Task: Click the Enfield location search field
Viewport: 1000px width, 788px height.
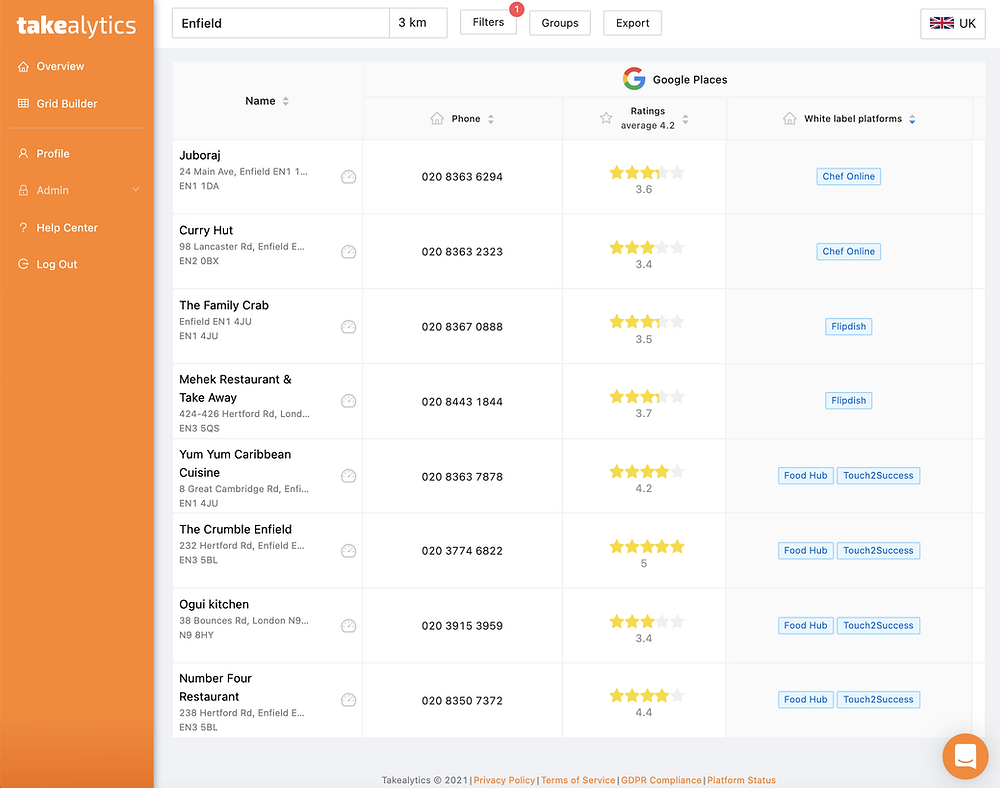Action: pyautogui.click(x=281, y=23)
